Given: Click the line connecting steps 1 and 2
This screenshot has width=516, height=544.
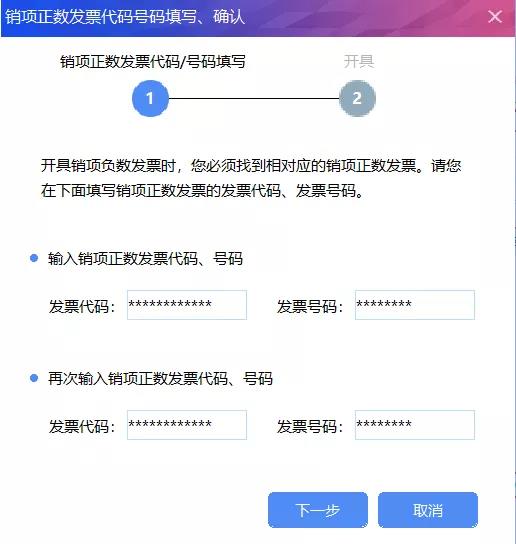Looking at the screenshot, I should 254,99.
